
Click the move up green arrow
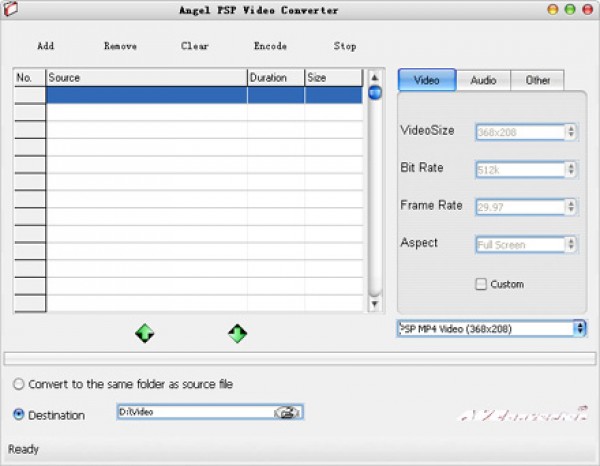click(x=145, y=333)
